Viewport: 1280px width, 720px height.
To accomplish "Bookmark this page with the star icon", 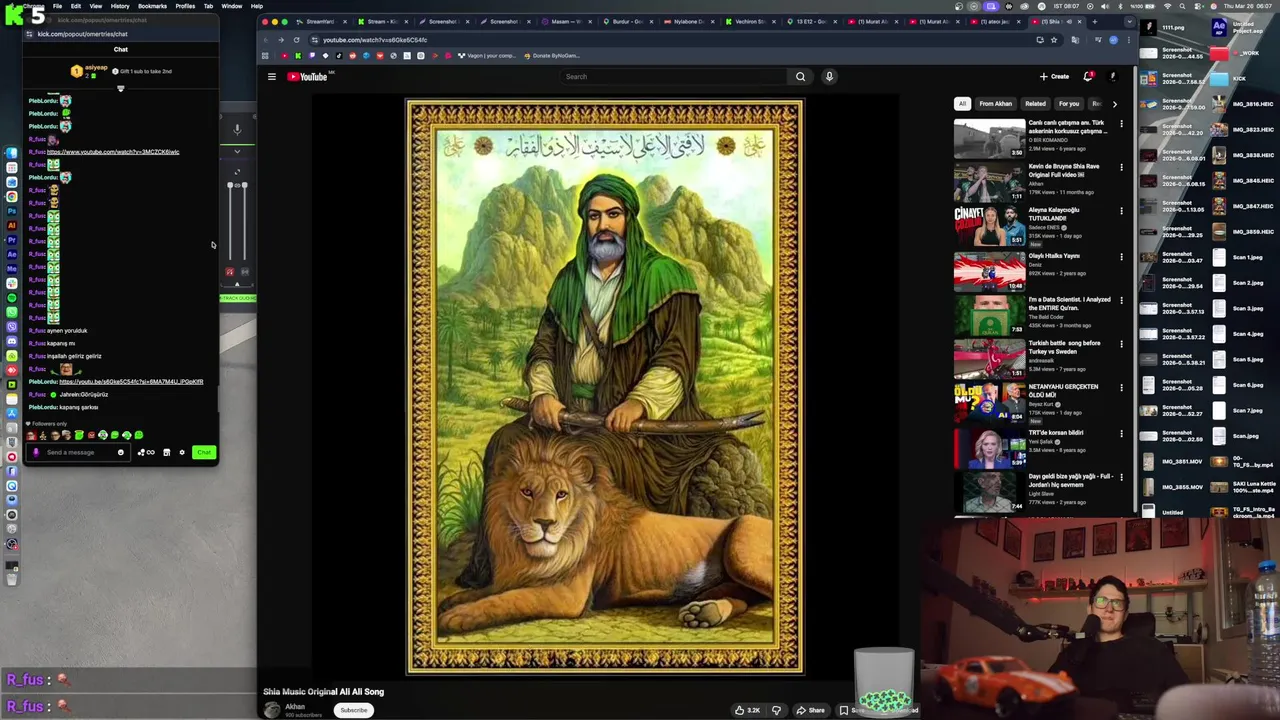I will [1053, 40].
